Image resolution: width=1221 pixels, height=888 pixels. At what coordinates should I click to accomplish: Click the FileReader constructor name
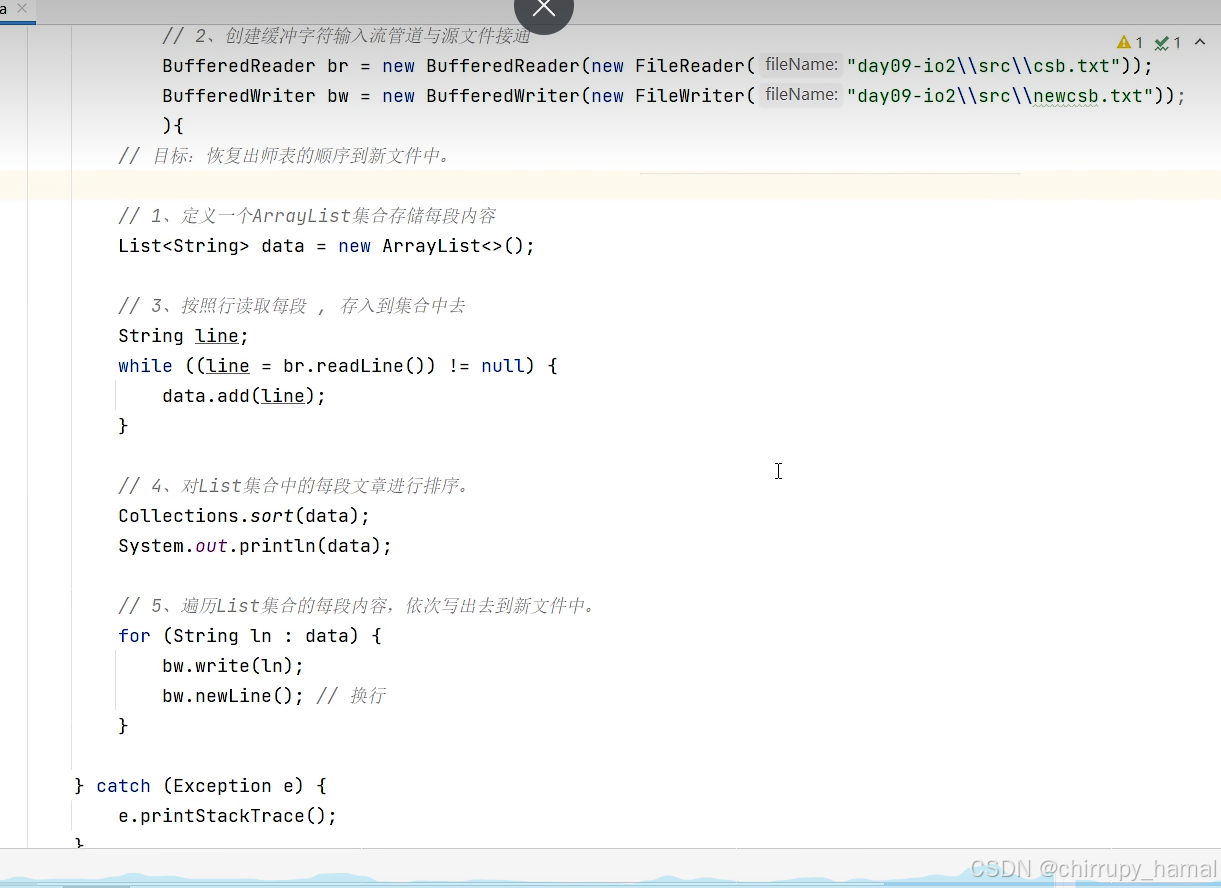pyautogui.click(x=689, y=66)
